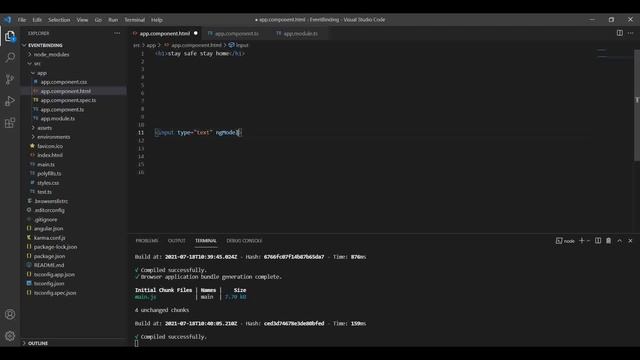Image resolution: width=640 pixels, height=360 pixels.
Task: Switch to PROBLEMS panel tab
Action: 147,241
